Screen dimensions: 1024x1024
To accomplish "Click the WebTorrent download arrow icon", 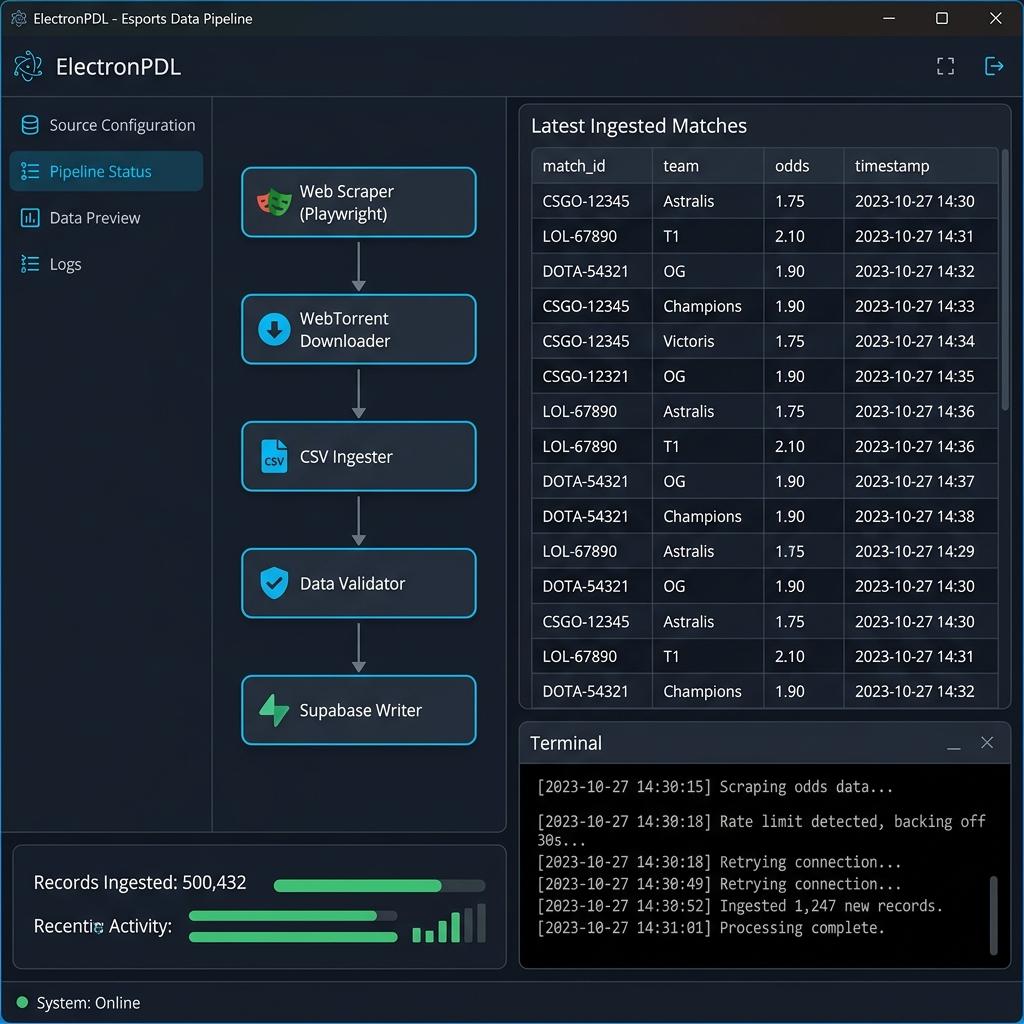I will click(274, 329).
